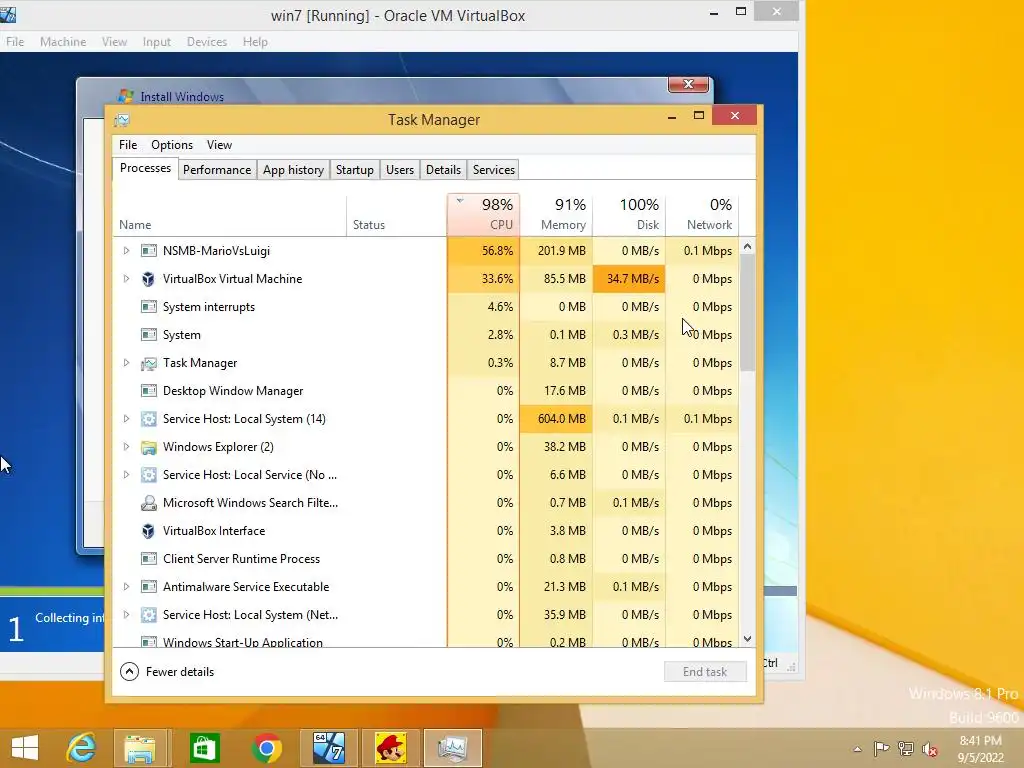Sort by the Disk column header
Viewport: 1024px width, 768px height.
(x=629, y=214)
